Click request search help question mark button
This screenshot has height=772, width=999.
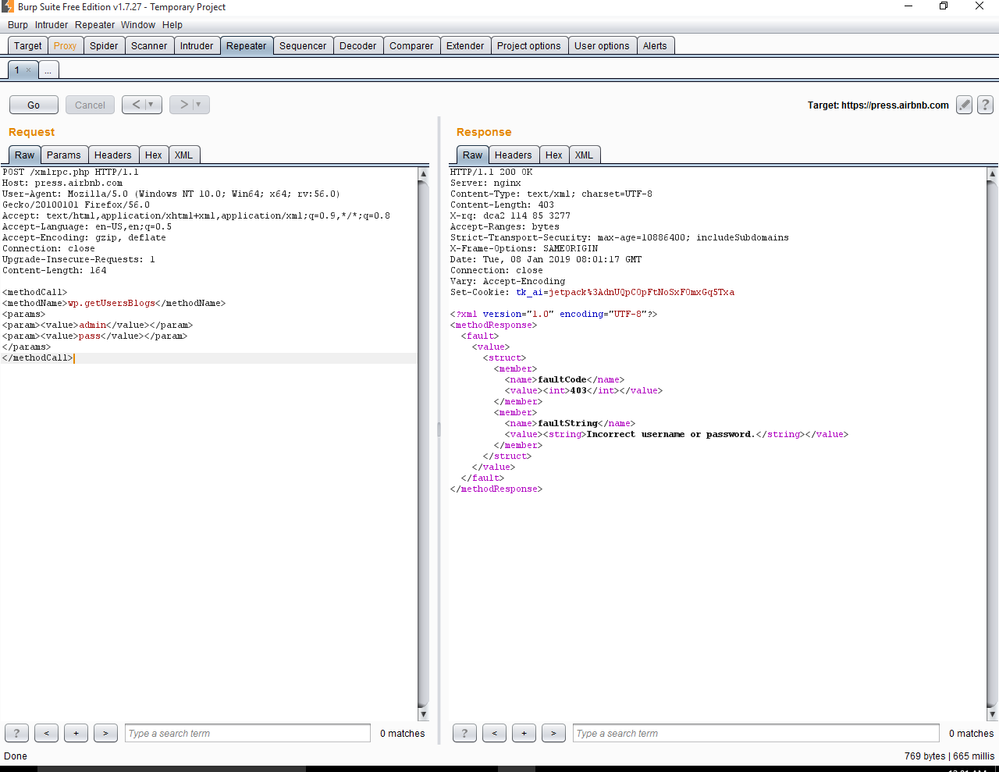(x=17, y=733)
